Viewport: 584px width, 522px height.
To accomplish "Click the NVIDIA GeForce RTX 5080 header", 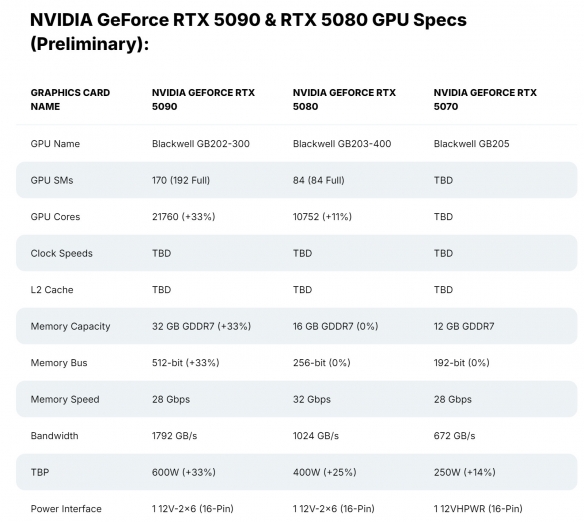I will coord(344,99).
